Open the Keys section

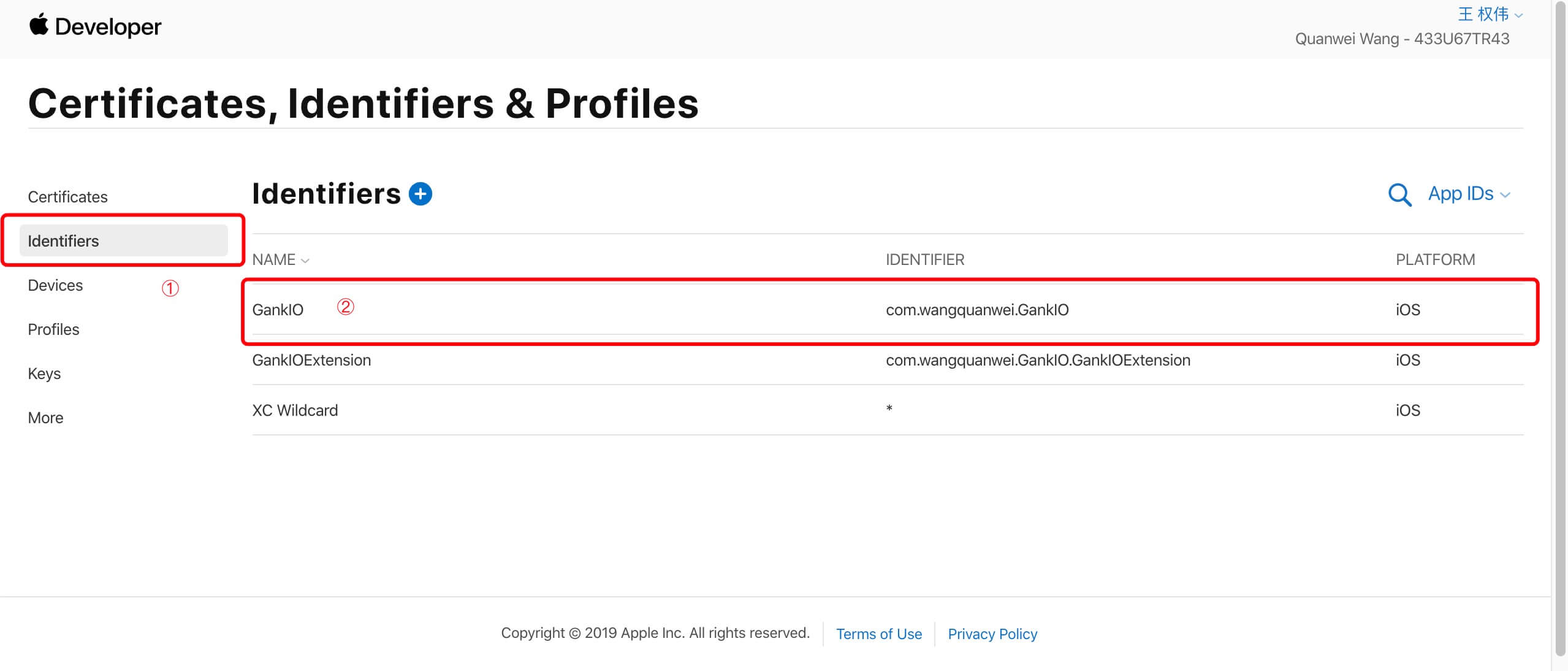(x=44, y=374)
